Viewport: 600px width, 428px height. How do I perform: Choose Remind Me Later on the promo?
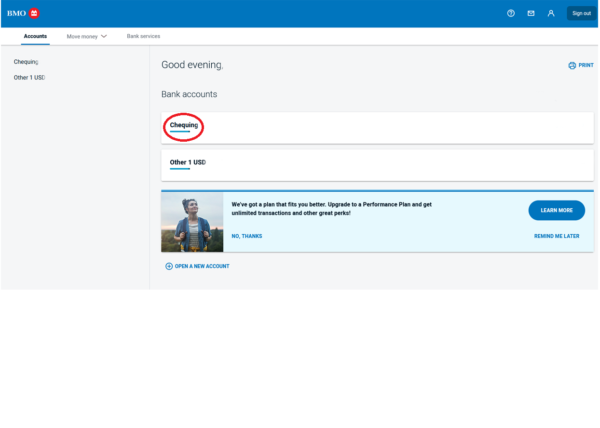556,236
